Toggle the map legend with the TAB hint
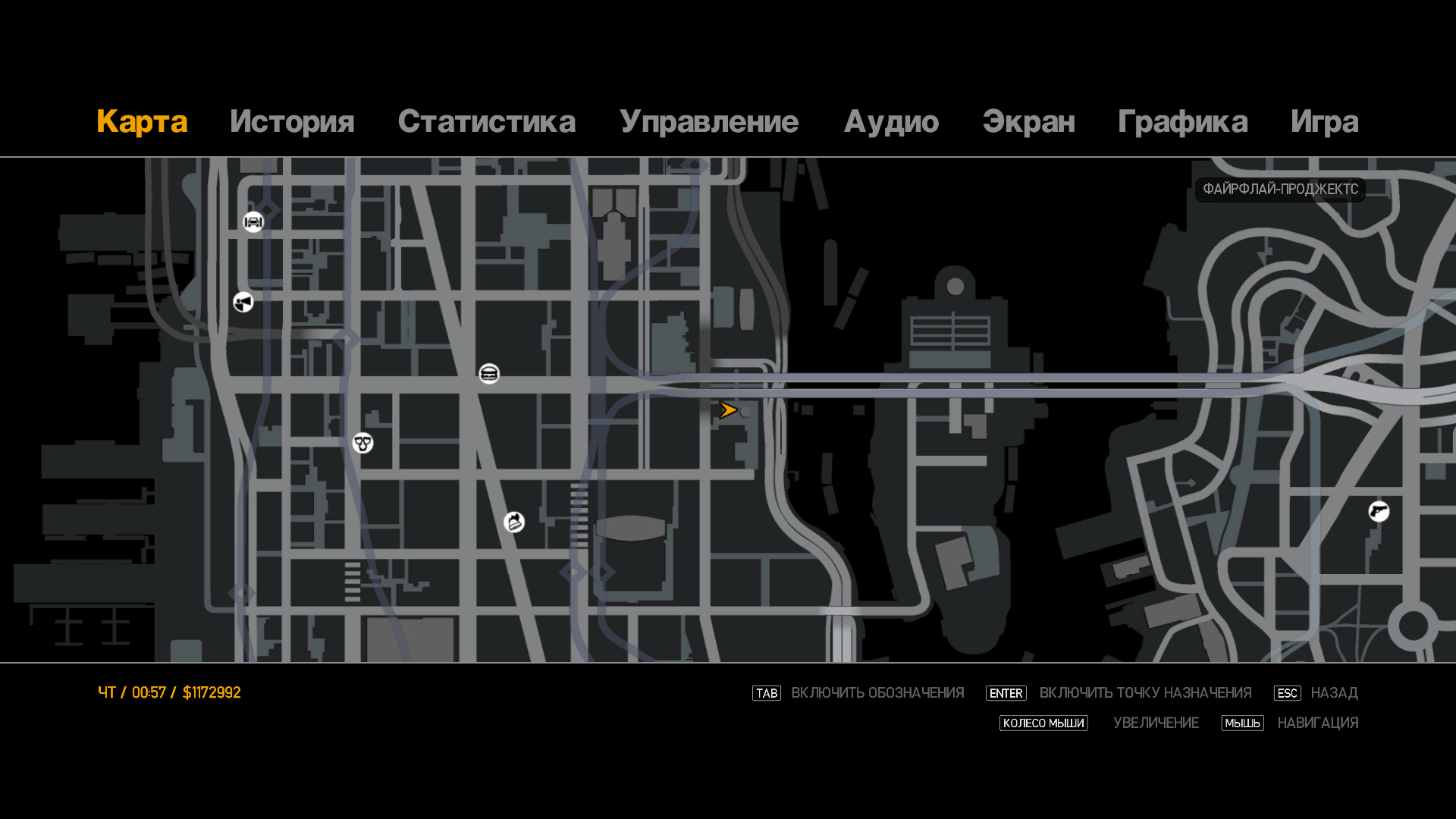The image size is (1456, 819). (x=767, y=693)
